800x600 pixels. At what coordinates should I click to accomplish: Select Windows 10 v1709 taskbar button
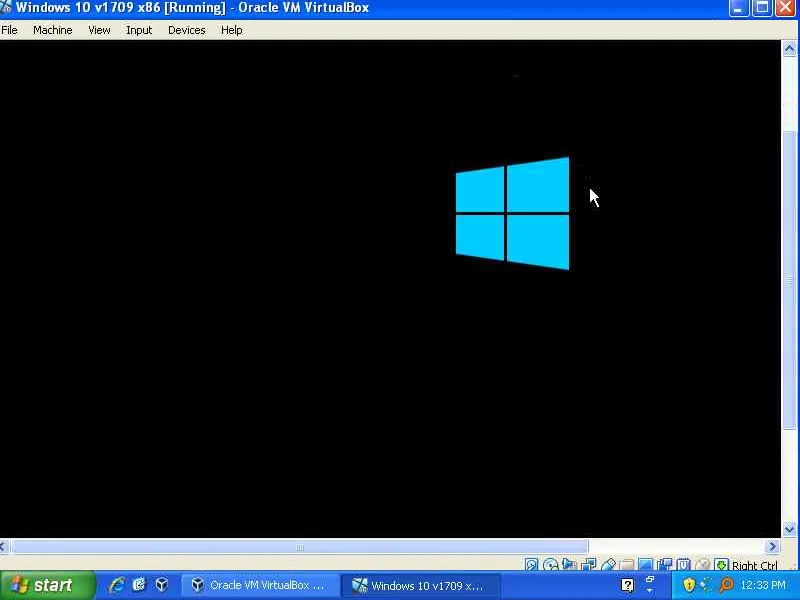click(421, 585)
